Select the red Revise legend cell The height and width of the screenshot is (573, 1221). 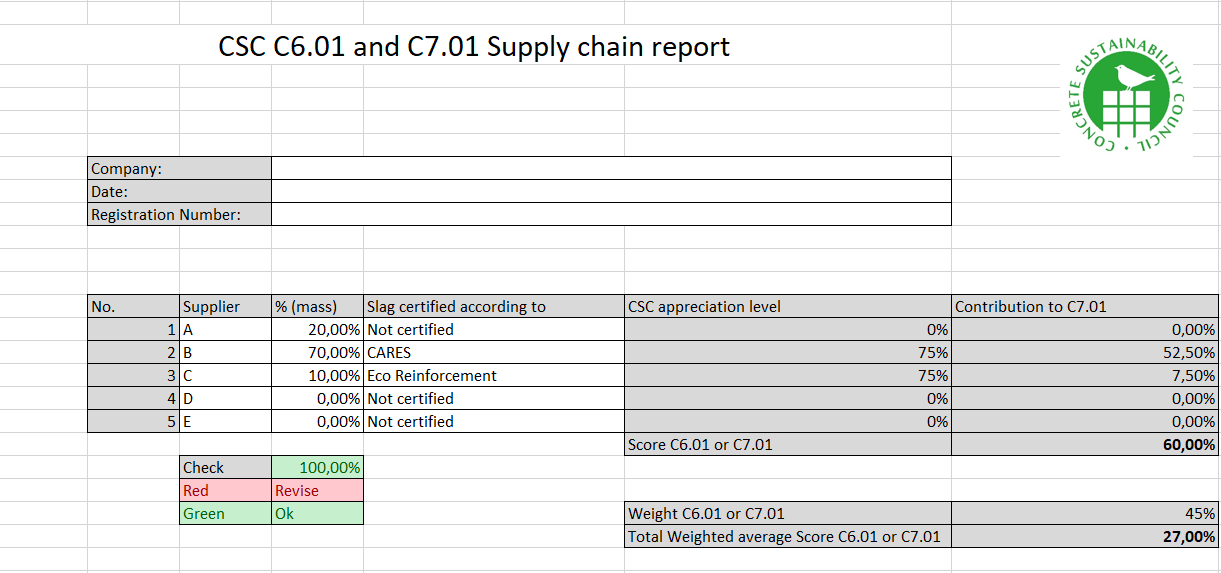pyautogui.click(x=317, y=491)
